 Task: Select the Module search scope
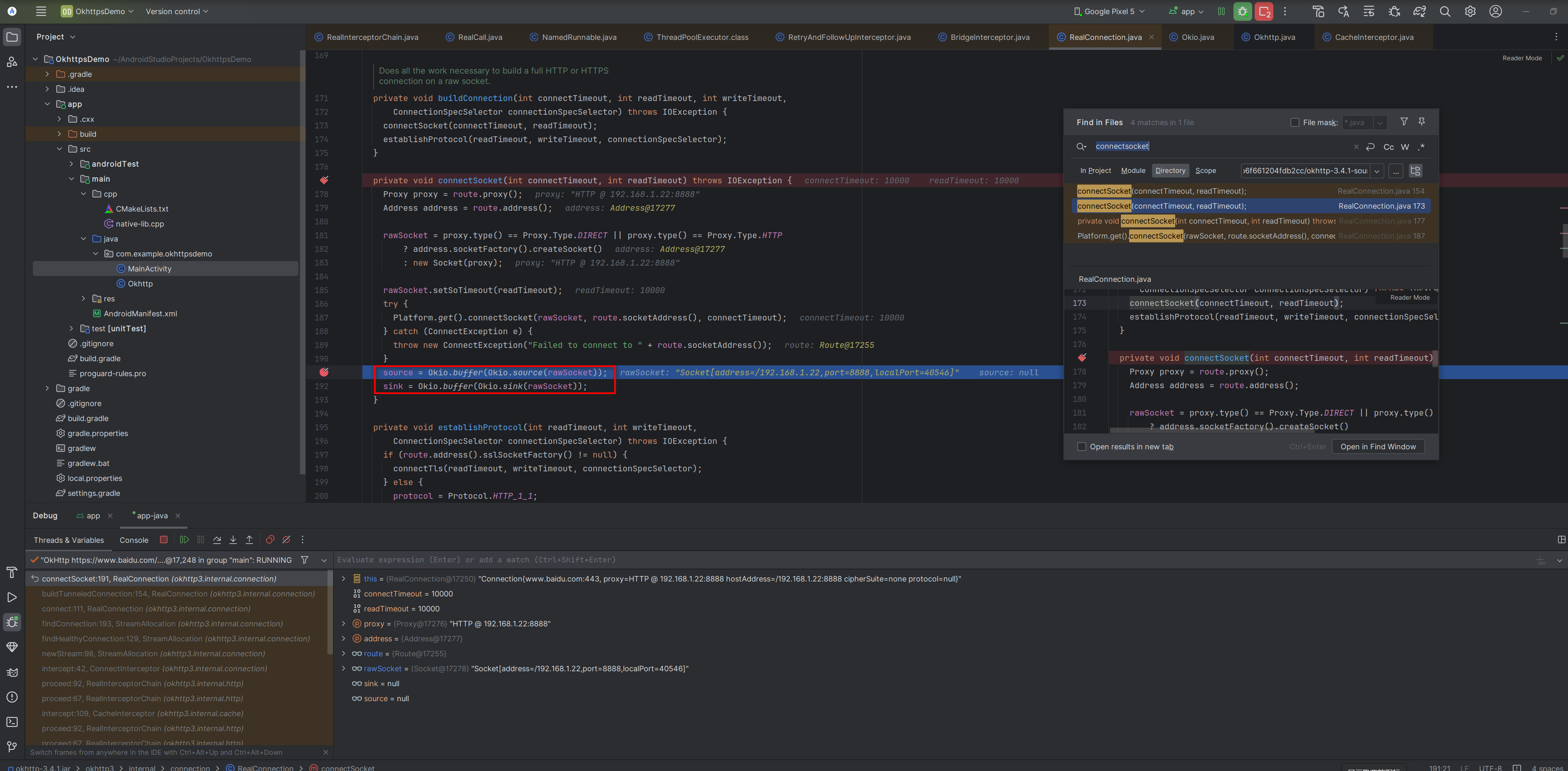1133,170
